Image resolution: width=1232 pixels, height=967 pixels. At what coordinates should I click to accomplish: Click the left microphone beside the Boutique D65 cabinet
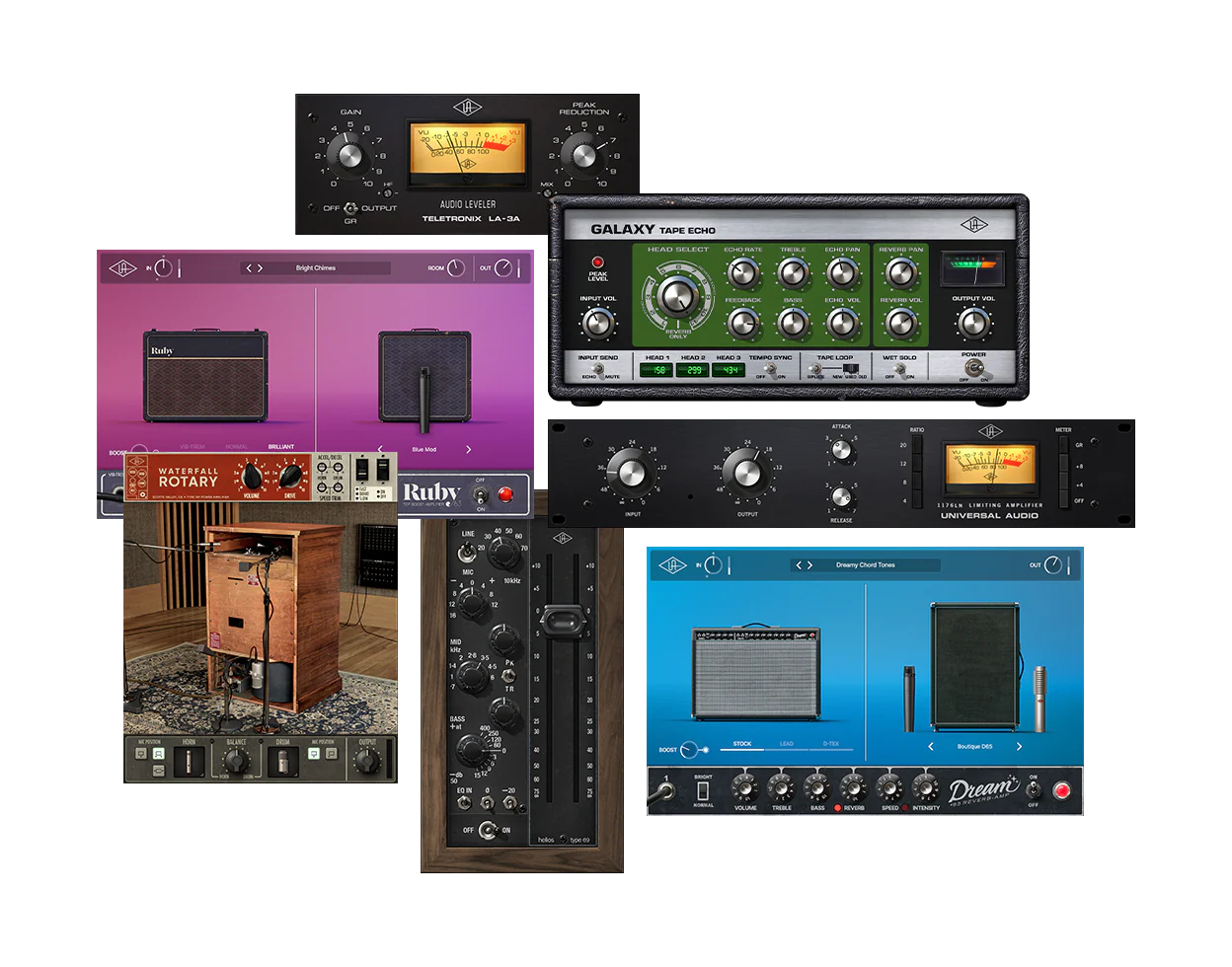coord(909,699)
